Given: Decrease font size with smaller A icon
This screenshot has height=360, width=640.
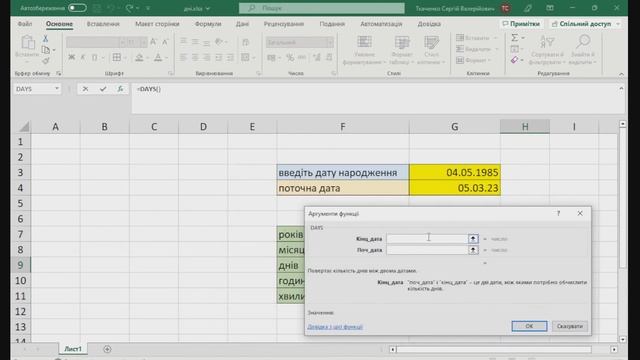Looking at the screenshot, I should (x=165, y=42).
